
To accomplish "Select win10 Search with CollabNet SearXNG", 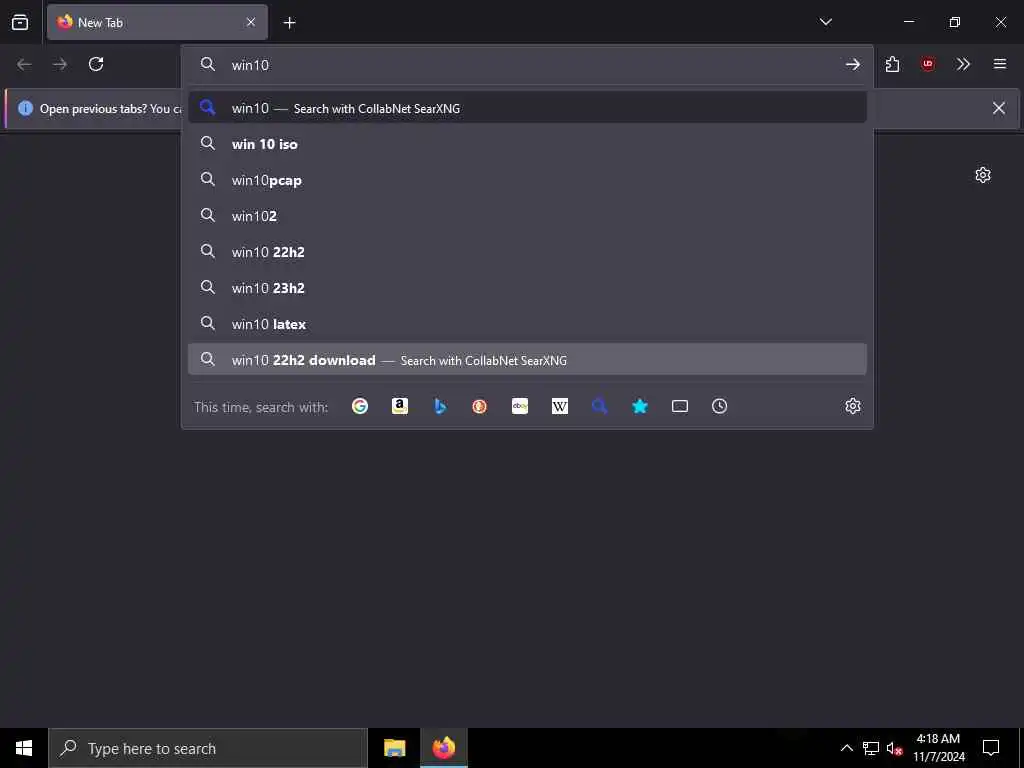I will click(528, 108).
